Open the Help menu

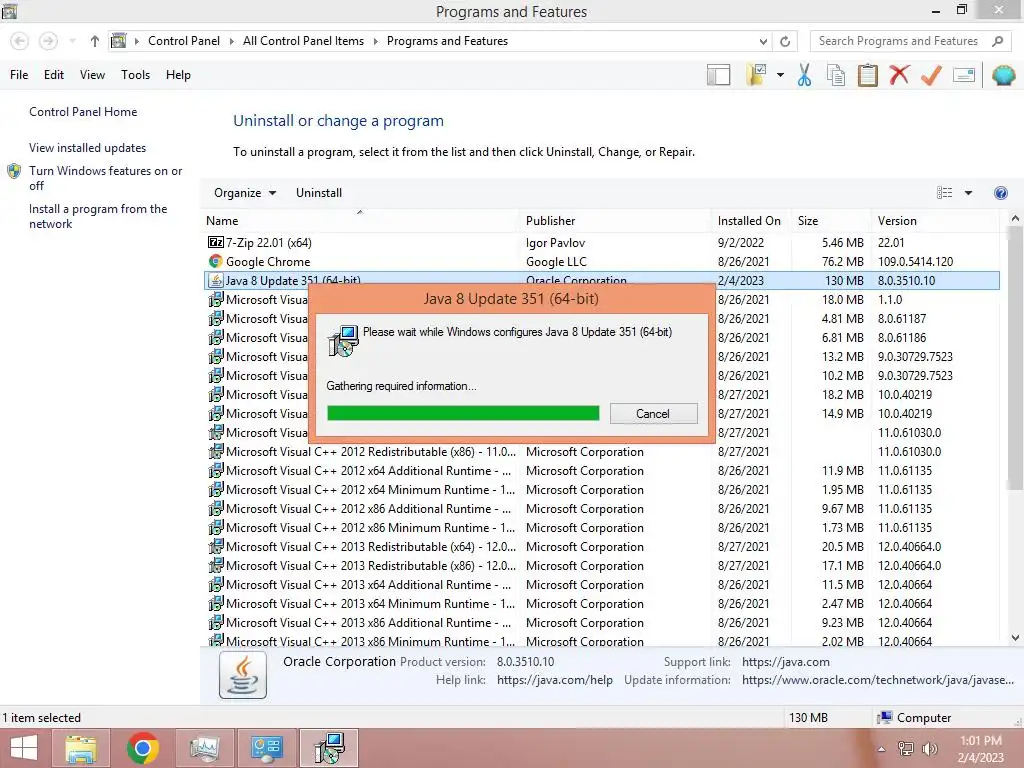click(178, 75)
